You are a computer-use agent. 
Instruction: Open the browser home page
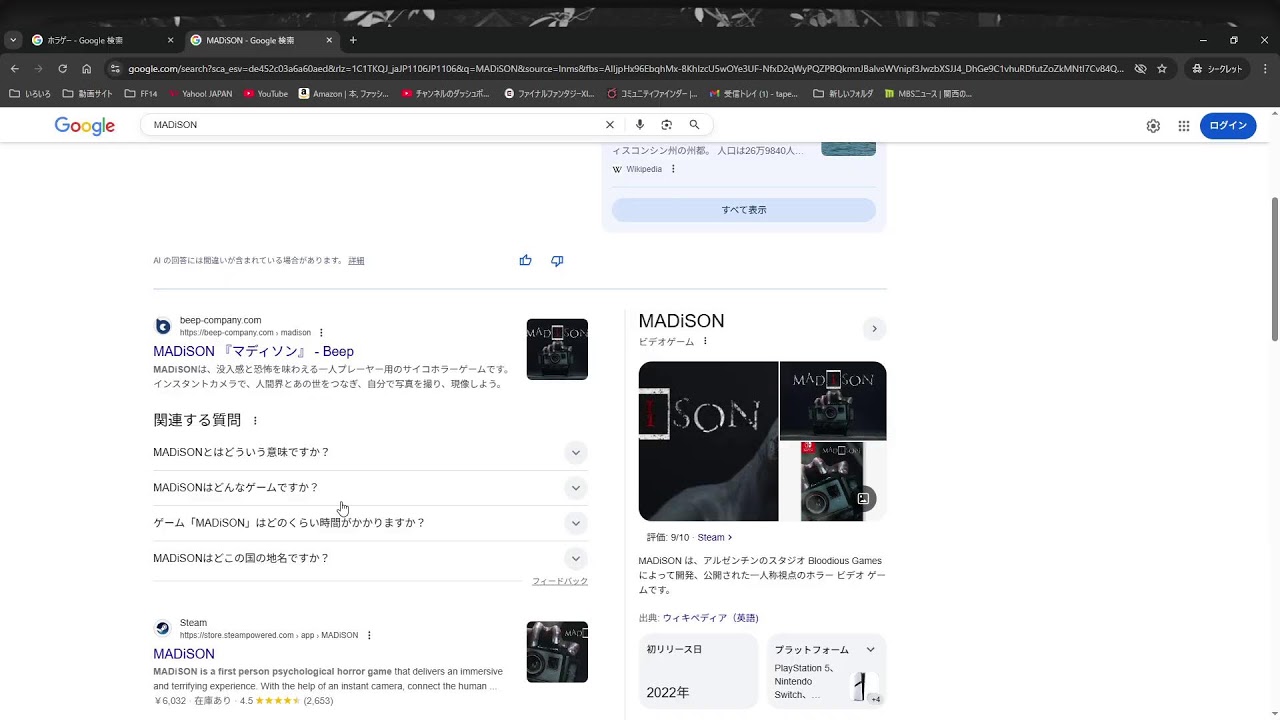(x=87, y=69)
